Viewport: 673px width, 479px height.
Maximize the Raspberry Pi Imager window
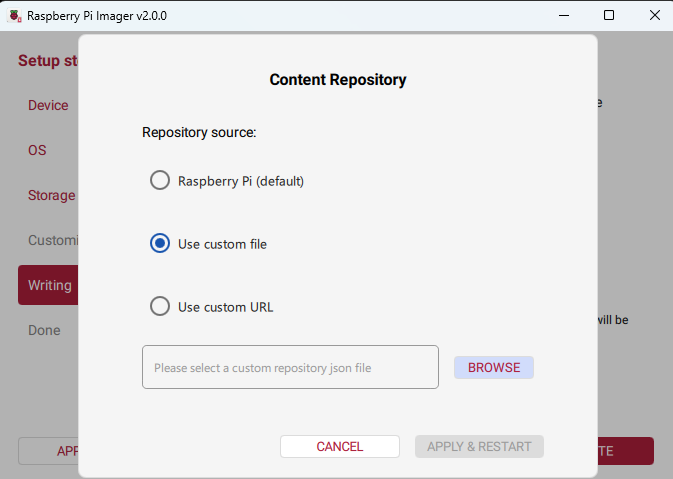[609, 15]
